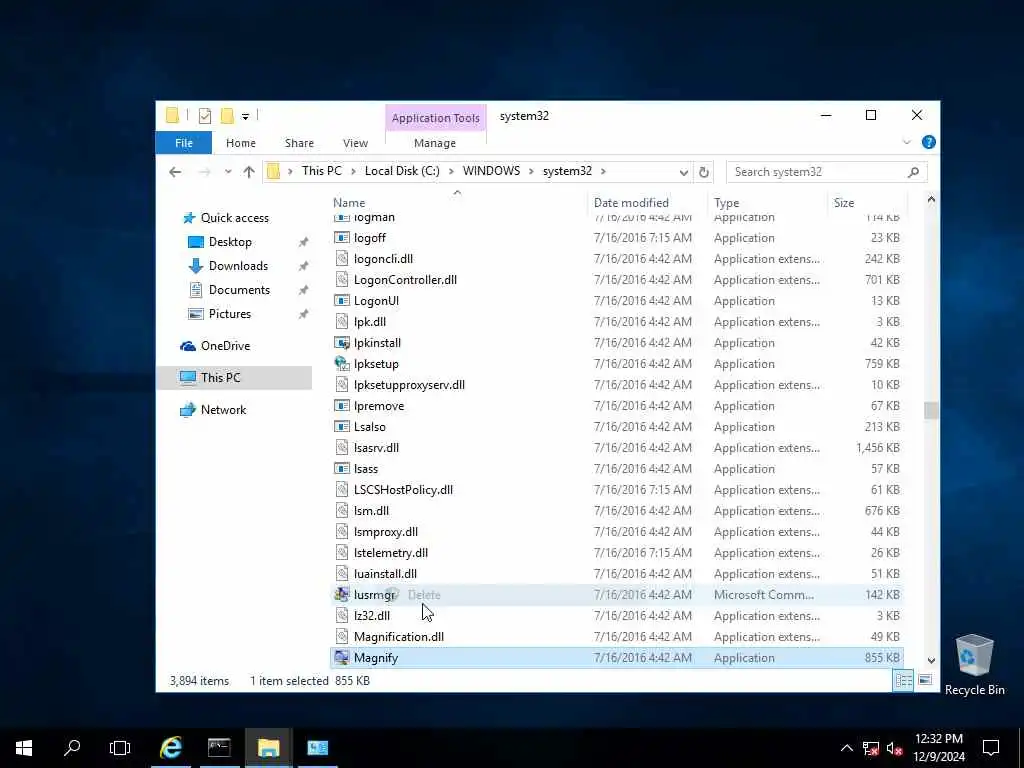
Task: Select Network in navigation pane
Action: tap(223, 410)
